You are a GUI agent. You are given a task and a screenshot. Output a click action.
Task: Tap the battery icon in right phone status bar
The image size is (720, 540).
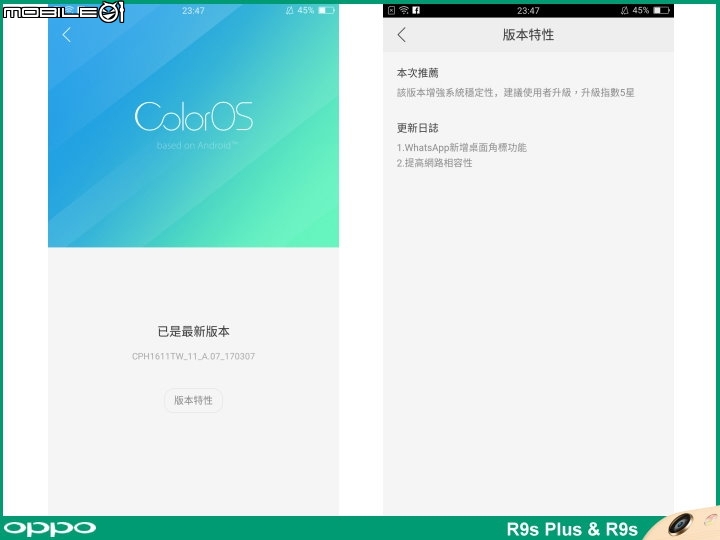[x=662, y=10]
